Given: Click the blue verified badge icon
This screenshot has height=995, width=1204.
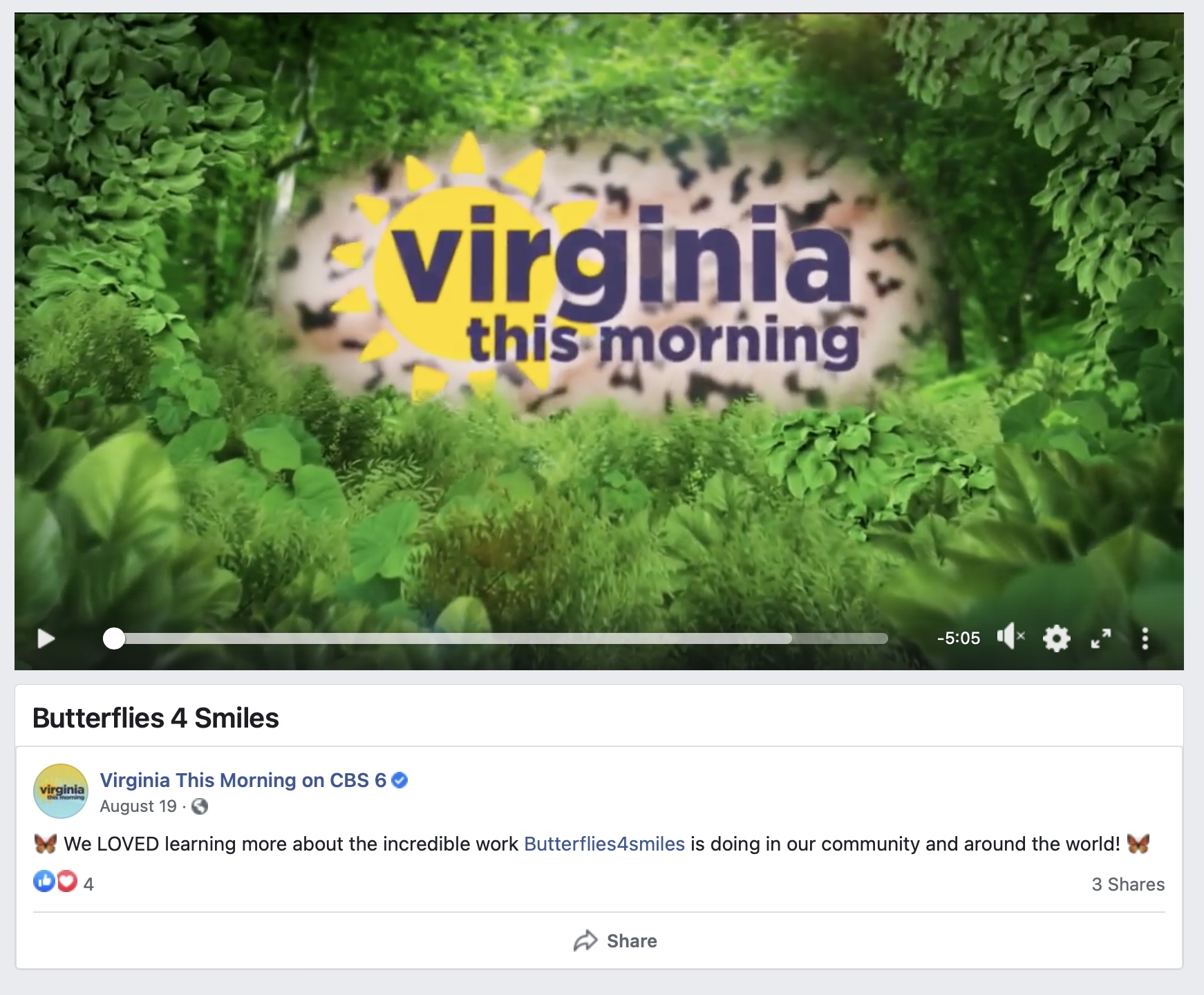Looking at the screenshot, I should pyautogui.click(x=399, y=780).
